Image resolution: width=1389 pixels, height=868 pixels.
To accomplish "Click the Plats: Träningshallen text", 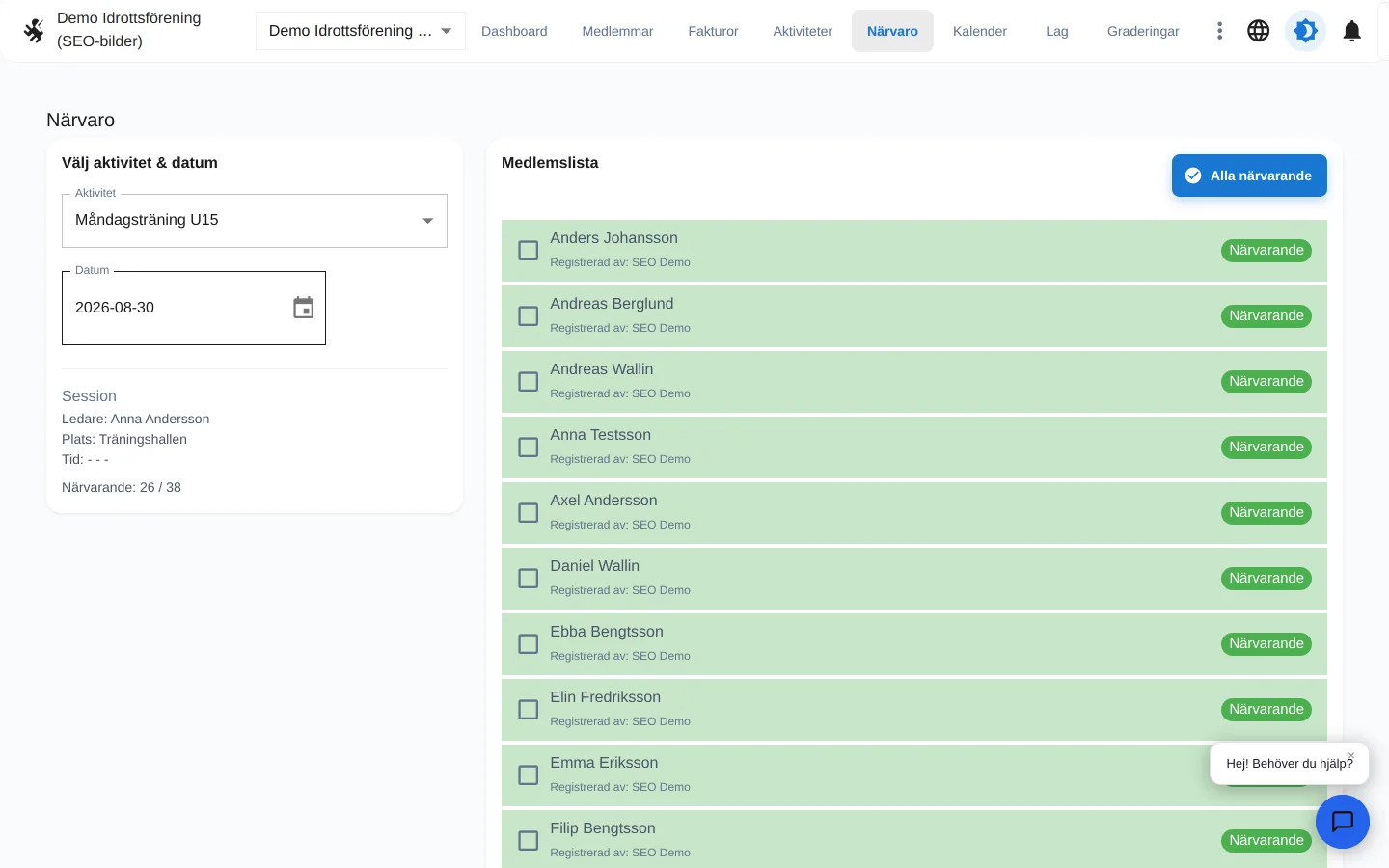I will pyautogui.click(x=124, y=440).
